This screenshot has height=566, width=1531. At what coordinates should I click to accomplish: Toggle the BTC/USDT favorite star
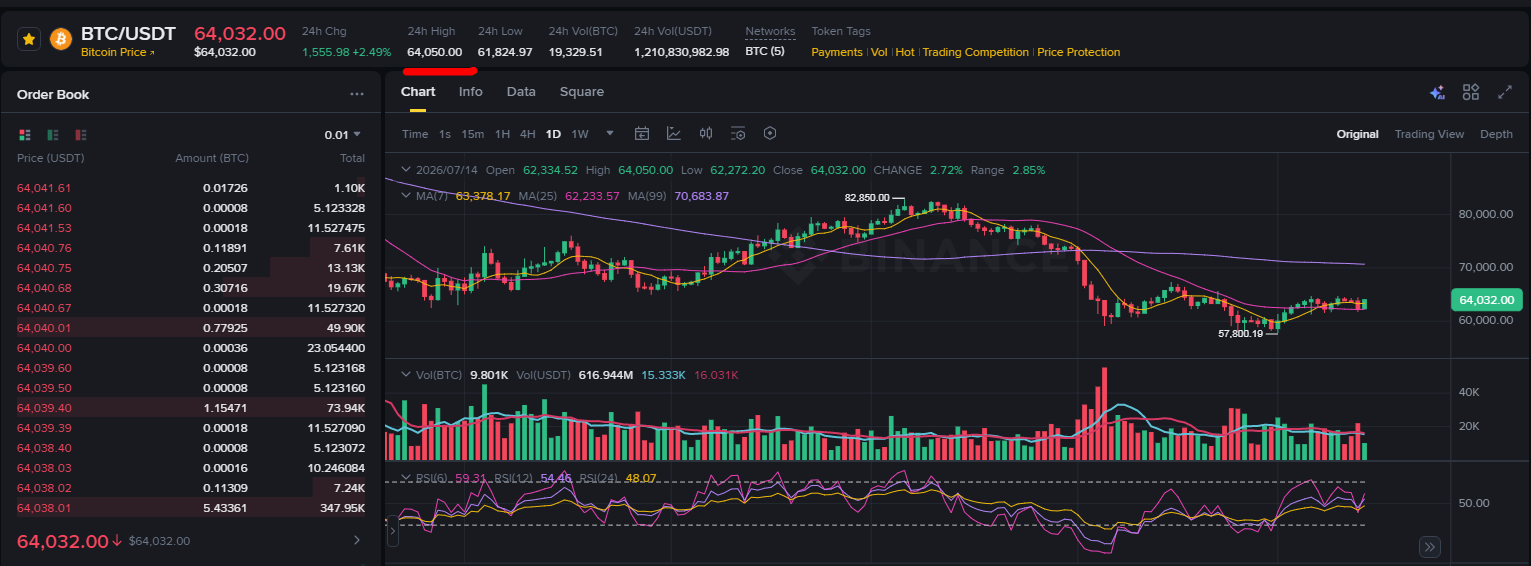coord(29,39)
